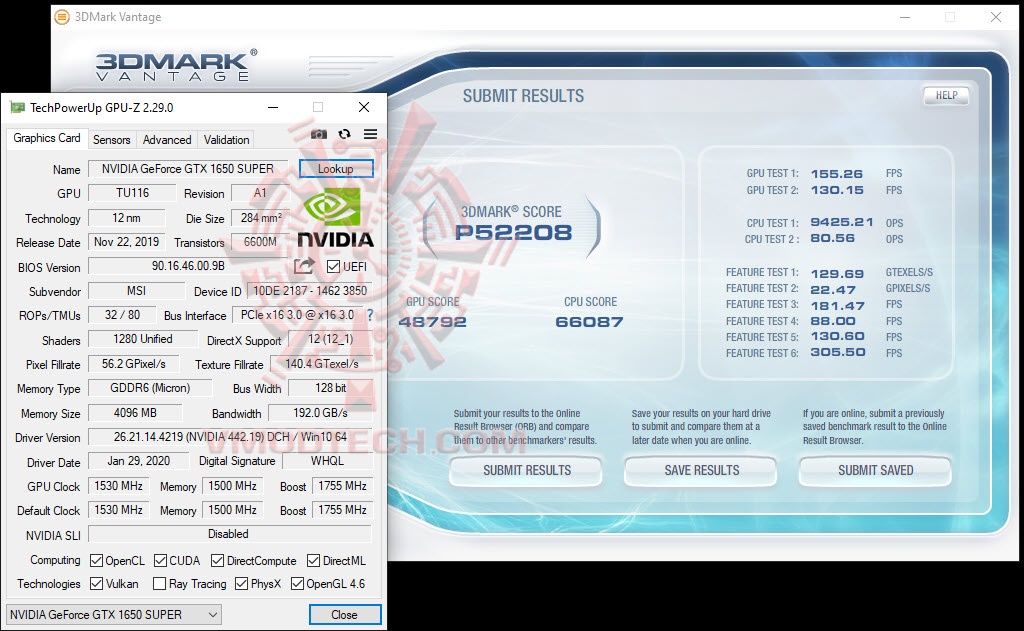1024x631 pixels.
Task: Click the Texture Fillrate 140.4 GTexel/s field
Action: coord(321,364)
